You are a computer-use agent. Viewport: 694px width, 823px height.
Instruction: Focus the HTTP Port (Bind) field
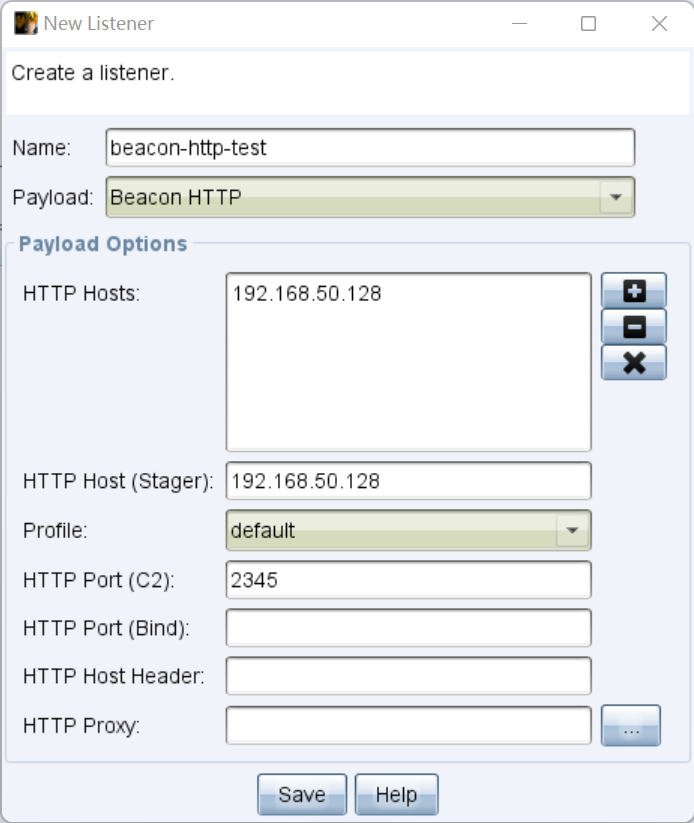[x=408, y=628]
